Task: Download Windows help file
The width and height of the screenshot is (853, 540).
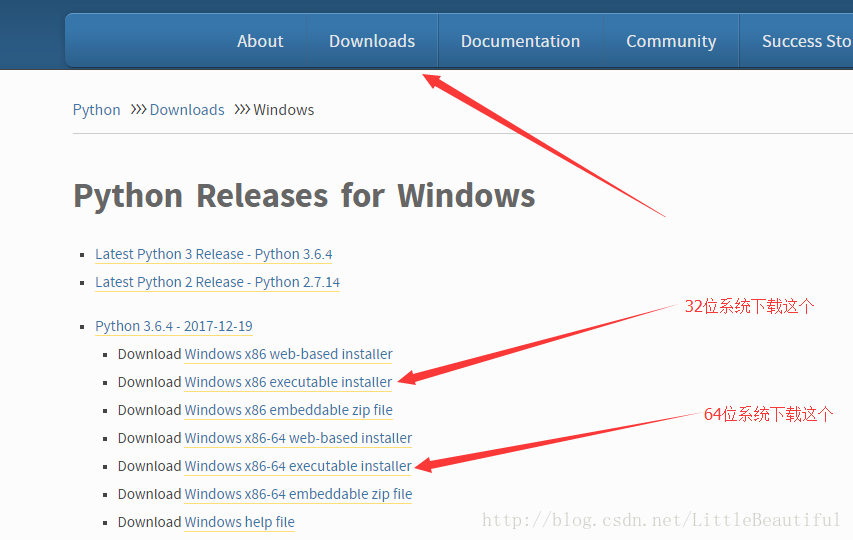Action: [239, 523]
